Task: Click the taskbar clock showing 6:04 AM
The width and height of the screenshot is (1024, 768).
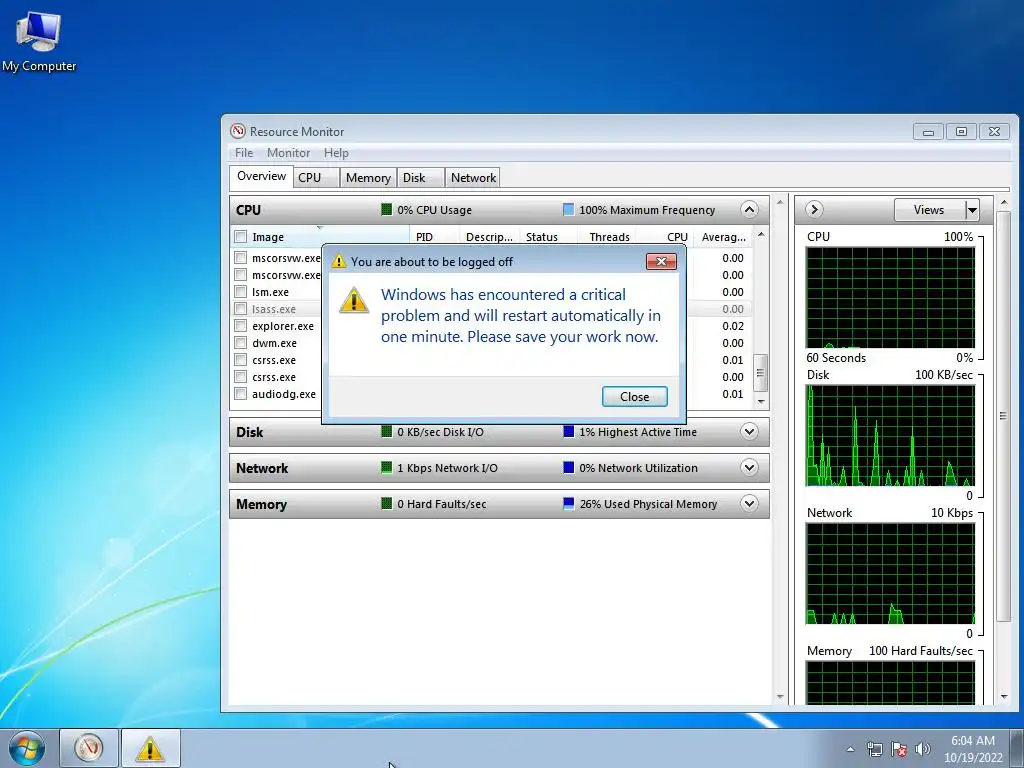Action: (x=972, y=749)
